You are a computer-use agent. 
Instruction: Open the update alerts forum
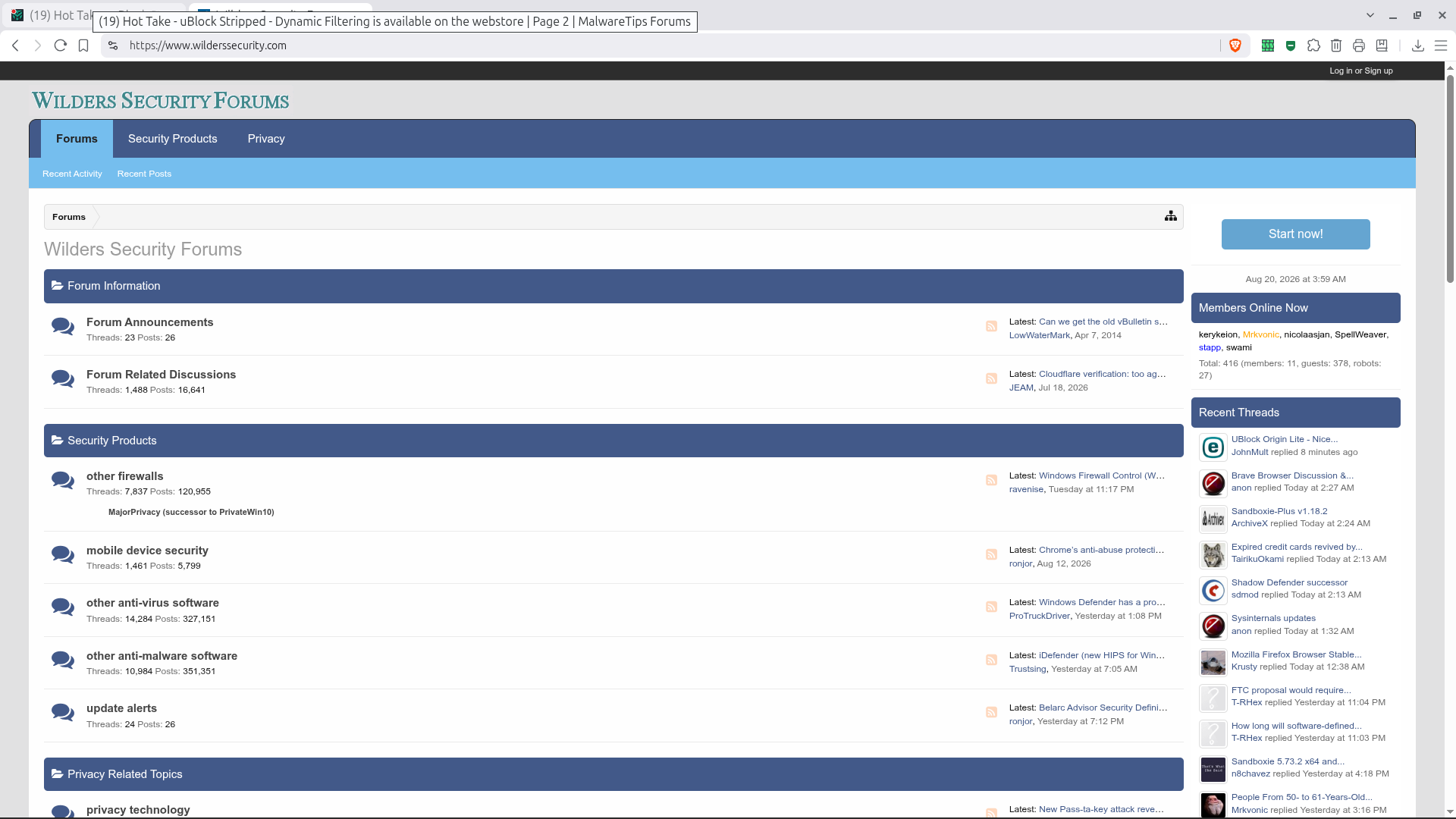click(x=121, y=708)
